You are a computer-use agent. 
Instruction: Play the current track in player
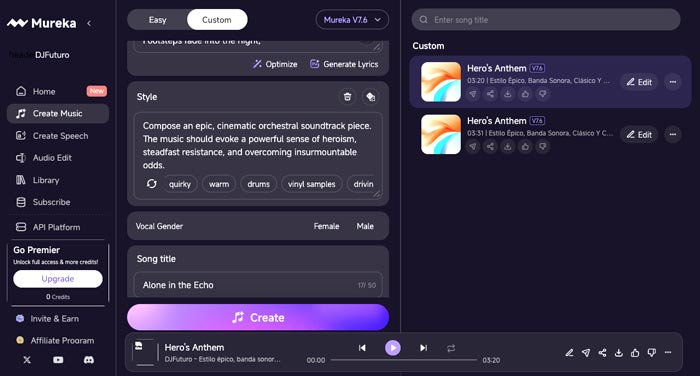[393, 348]
